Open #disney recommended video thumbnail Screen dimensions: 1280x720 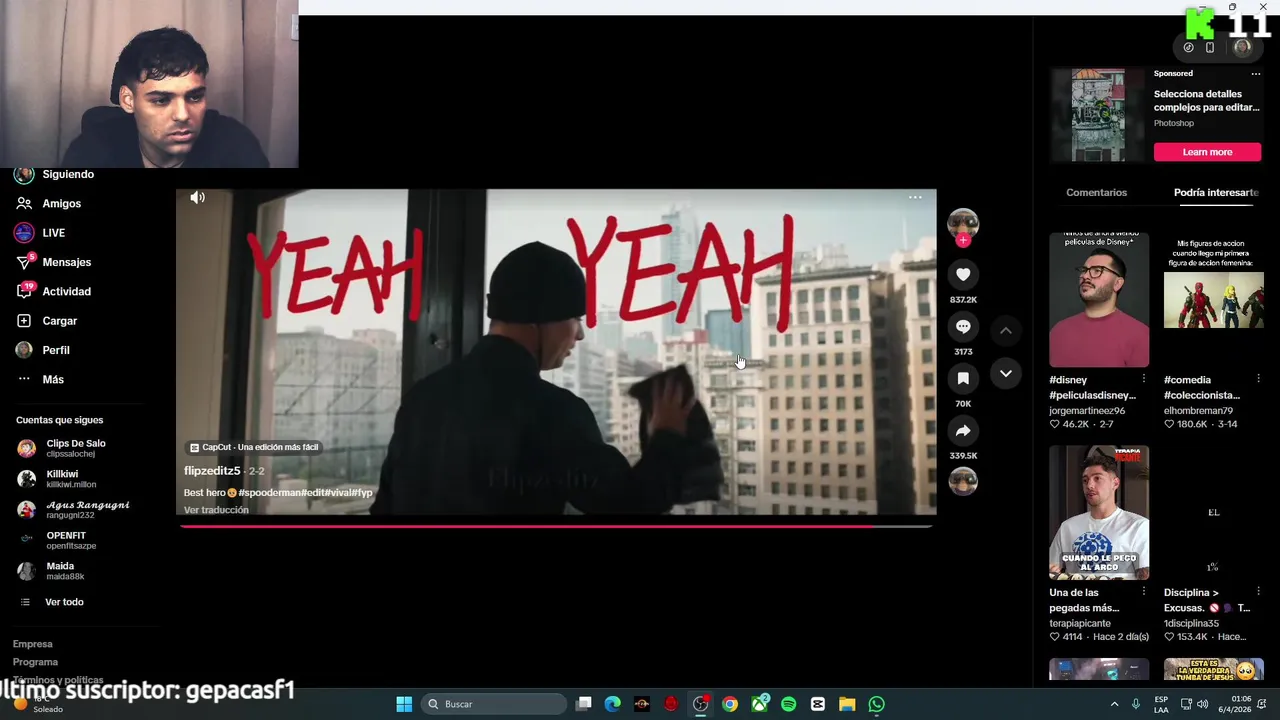[x=1099, y=300]
